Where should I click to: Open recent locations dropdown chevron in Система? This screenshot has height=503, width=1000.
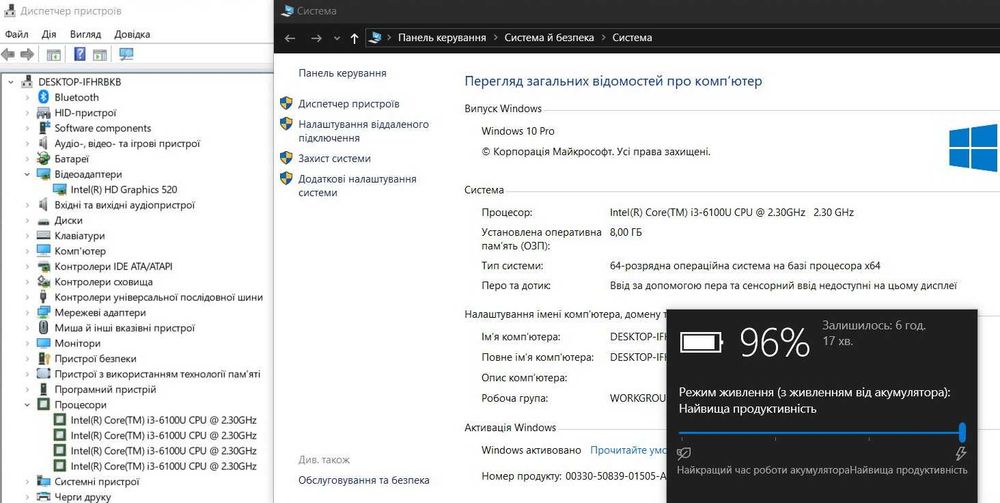[337, 38]
